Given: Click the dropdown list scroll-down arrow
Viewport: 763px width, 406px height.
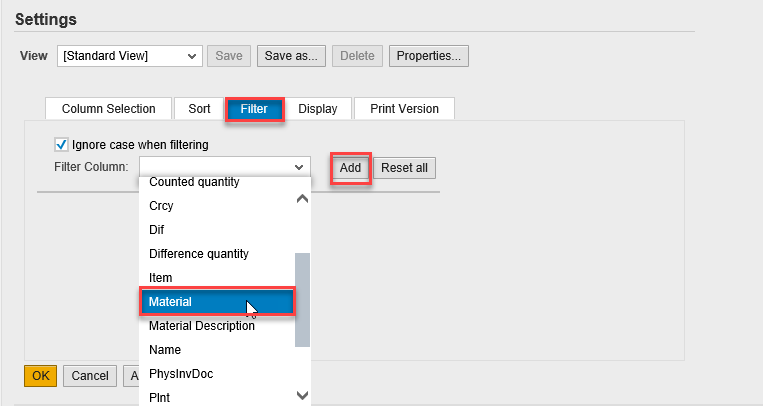Looking at the screenshot, I should 302,395.
